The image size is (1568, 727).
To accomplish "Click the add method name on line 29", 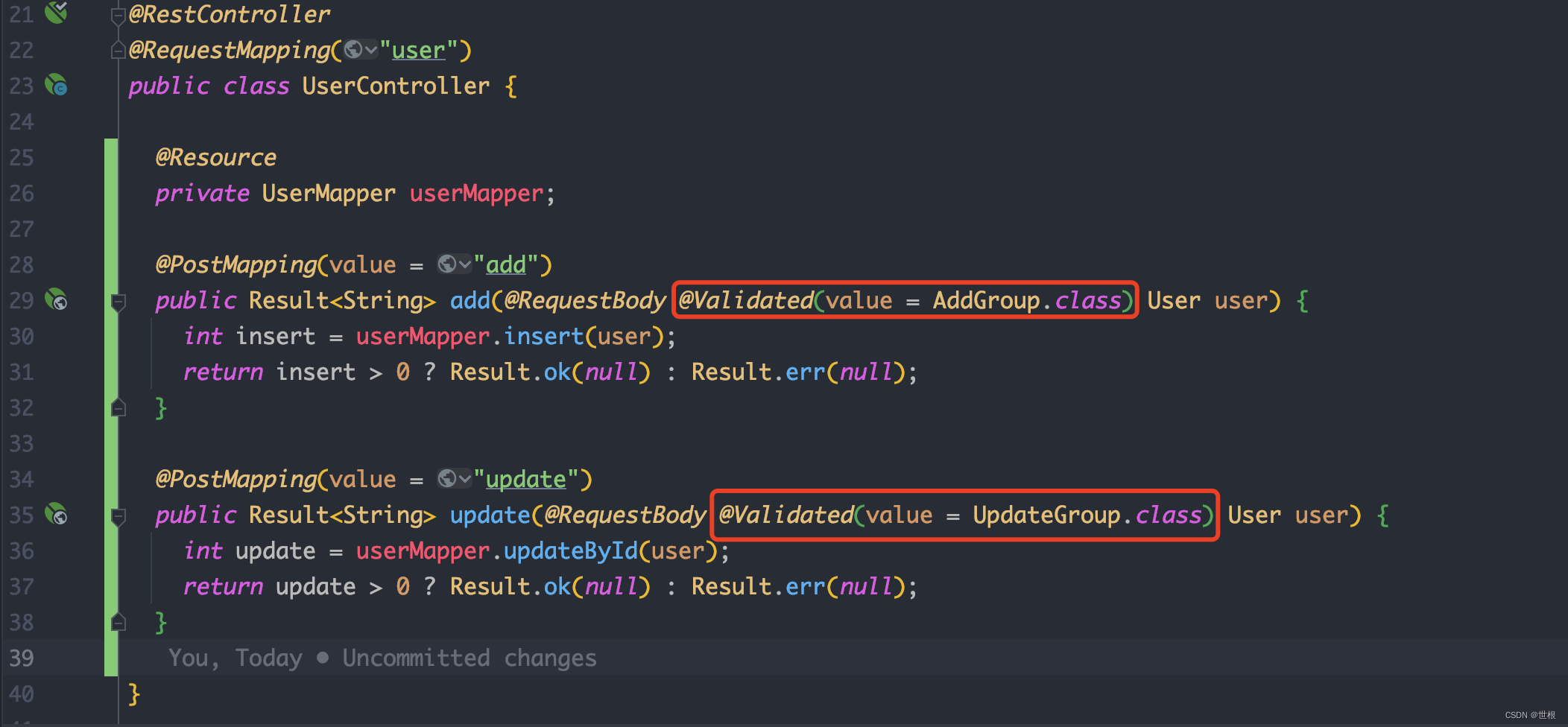I will (470, 301).
